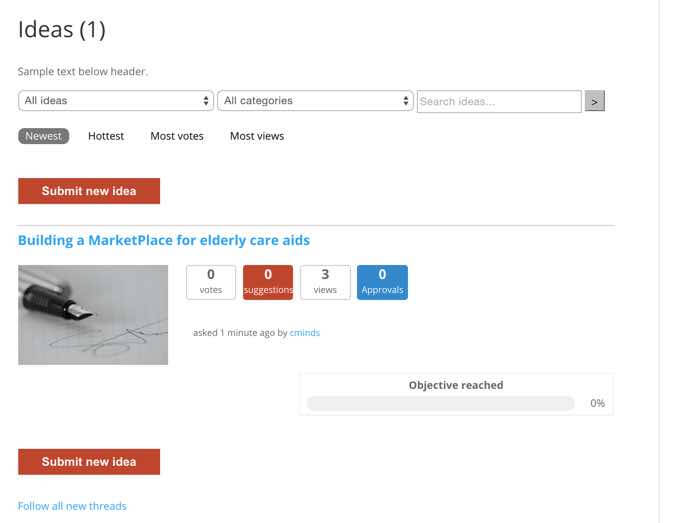Open the Building a MarketPlace idea title
The image size is (689, 523).
[x=164, y=240]
